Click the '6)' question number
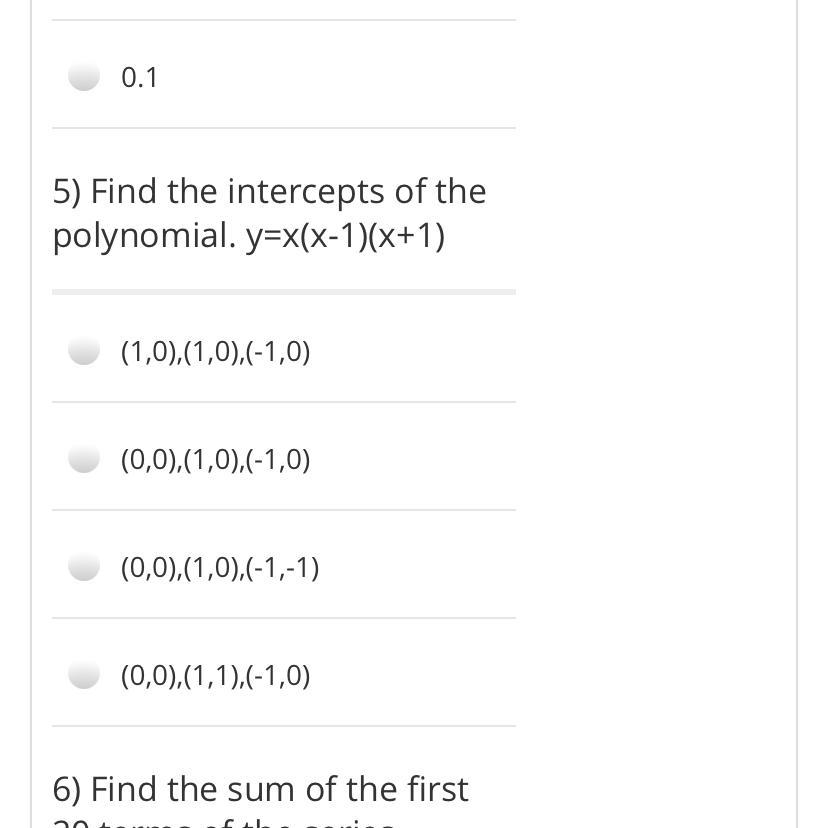The width and height of the screenshot is (828, 828). 67,789
